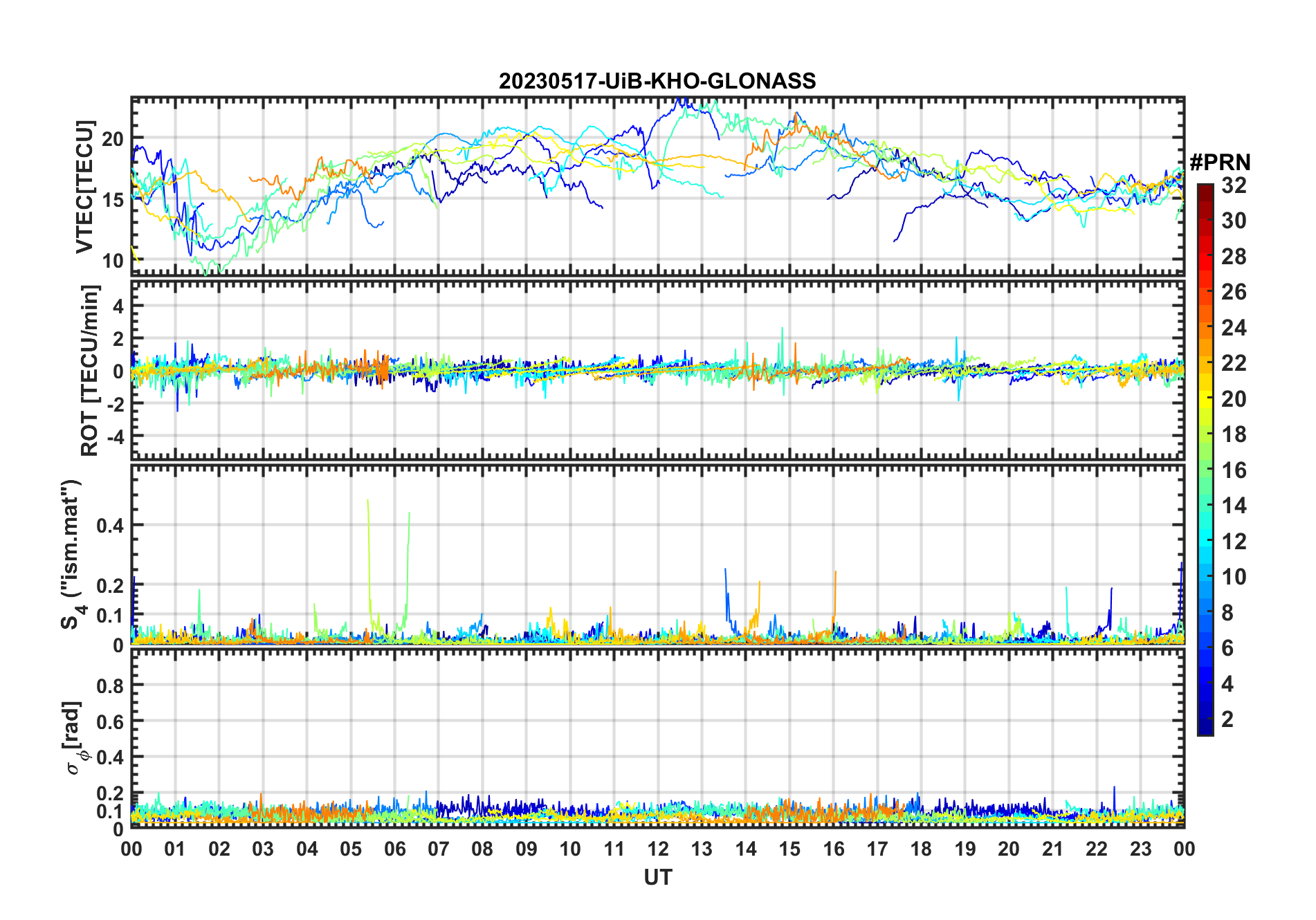Choose UT axis tick label "15"
Image resolution: width=1316 pixels, height=920 pixels.
coord(789,849)
